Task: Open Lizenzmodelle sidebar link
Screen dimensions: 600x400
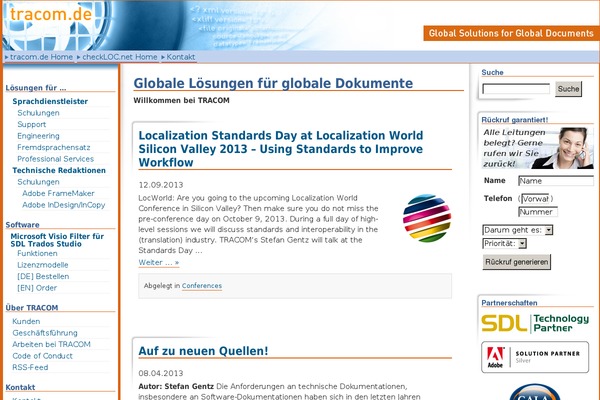Action: tap(42, 265)
